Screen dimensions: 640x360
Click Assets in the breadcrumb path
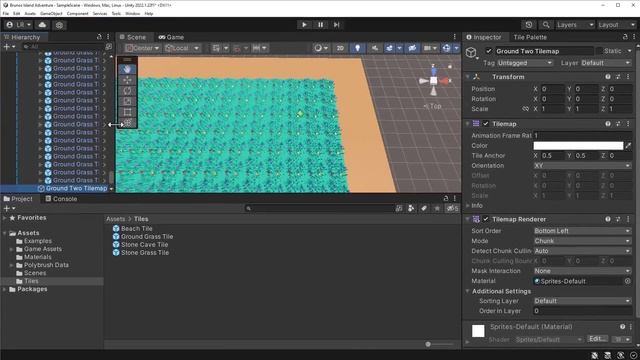coord(116,219)
